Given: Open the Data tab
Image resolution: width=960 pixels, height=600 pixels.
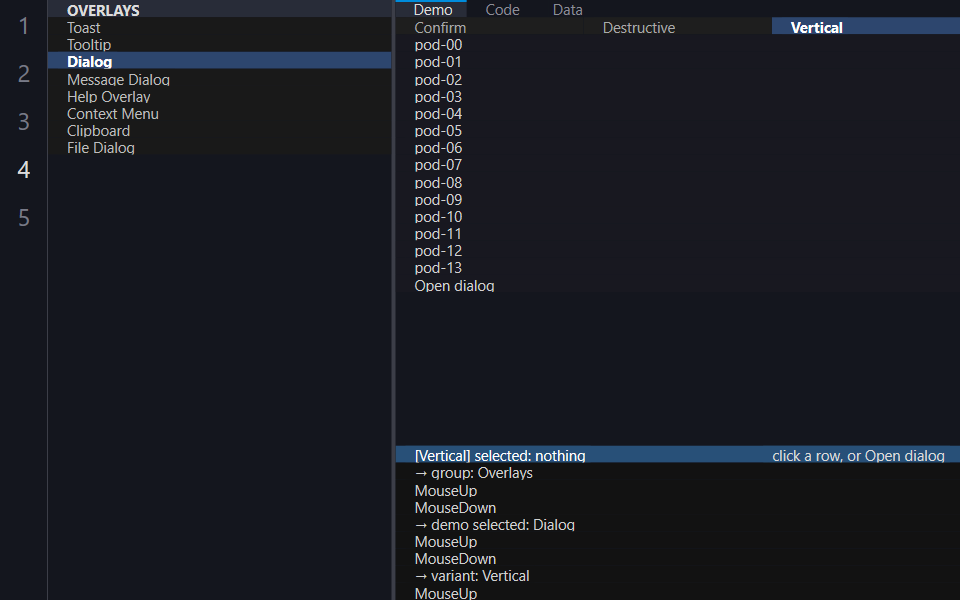Looking at the screenshot, I should (568, 9).
